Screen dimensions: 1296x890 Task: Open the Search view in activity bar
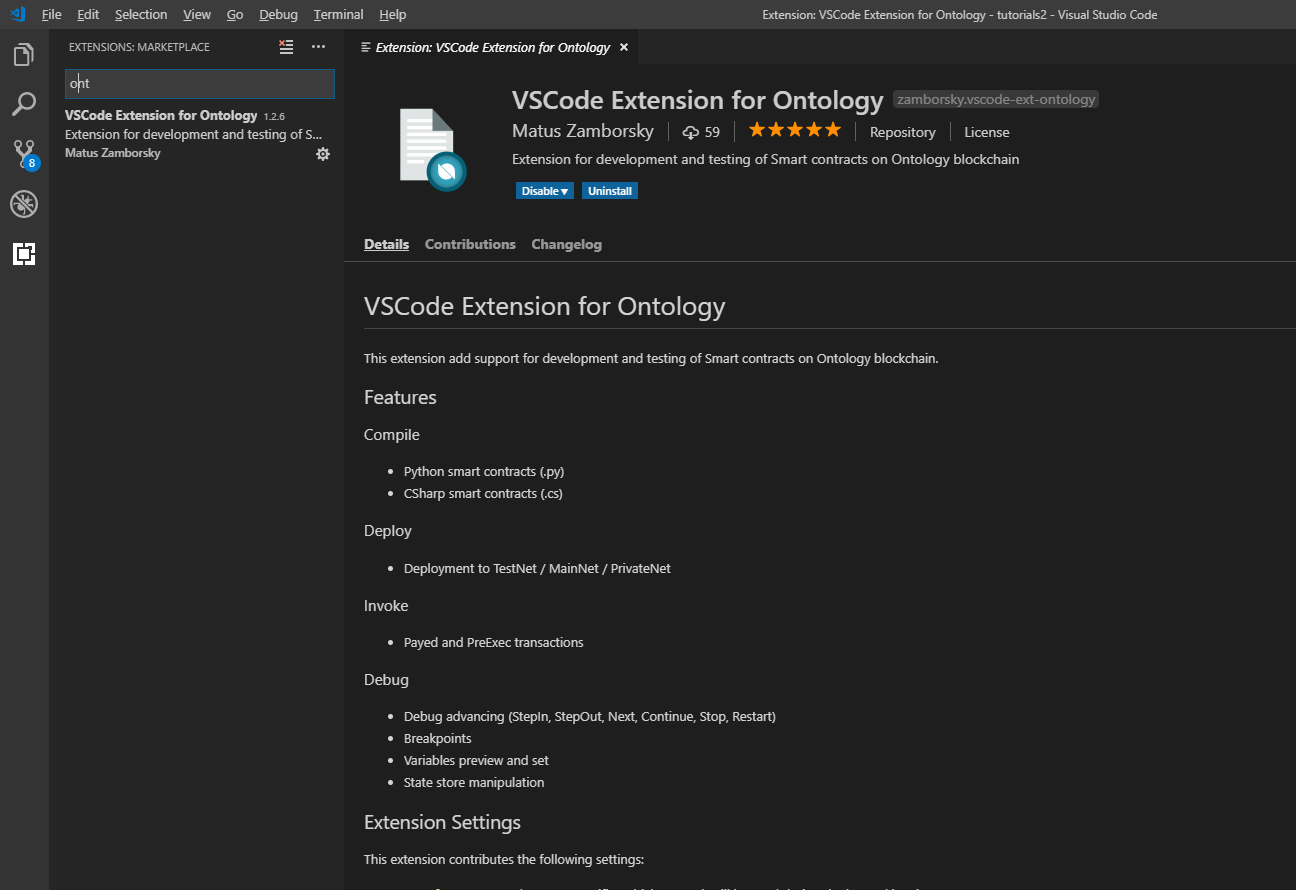24,104
